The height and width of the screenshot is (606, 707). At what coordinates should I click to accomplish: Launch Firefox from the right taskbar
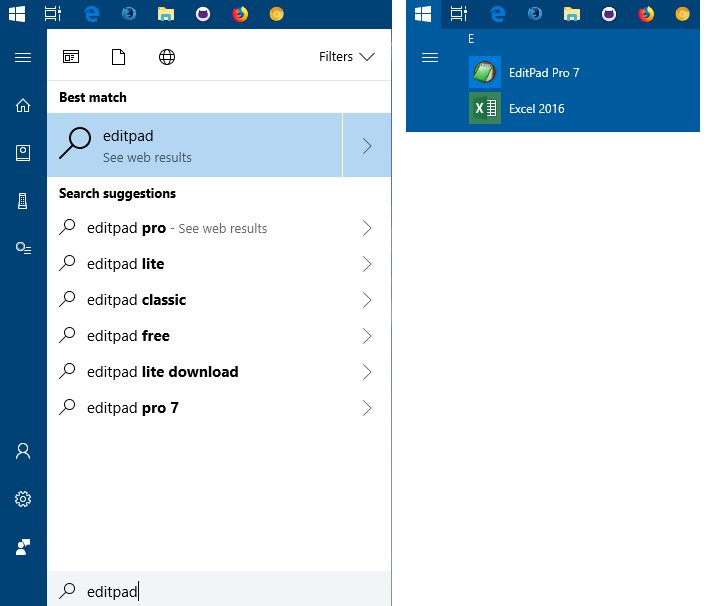(646, 14)
